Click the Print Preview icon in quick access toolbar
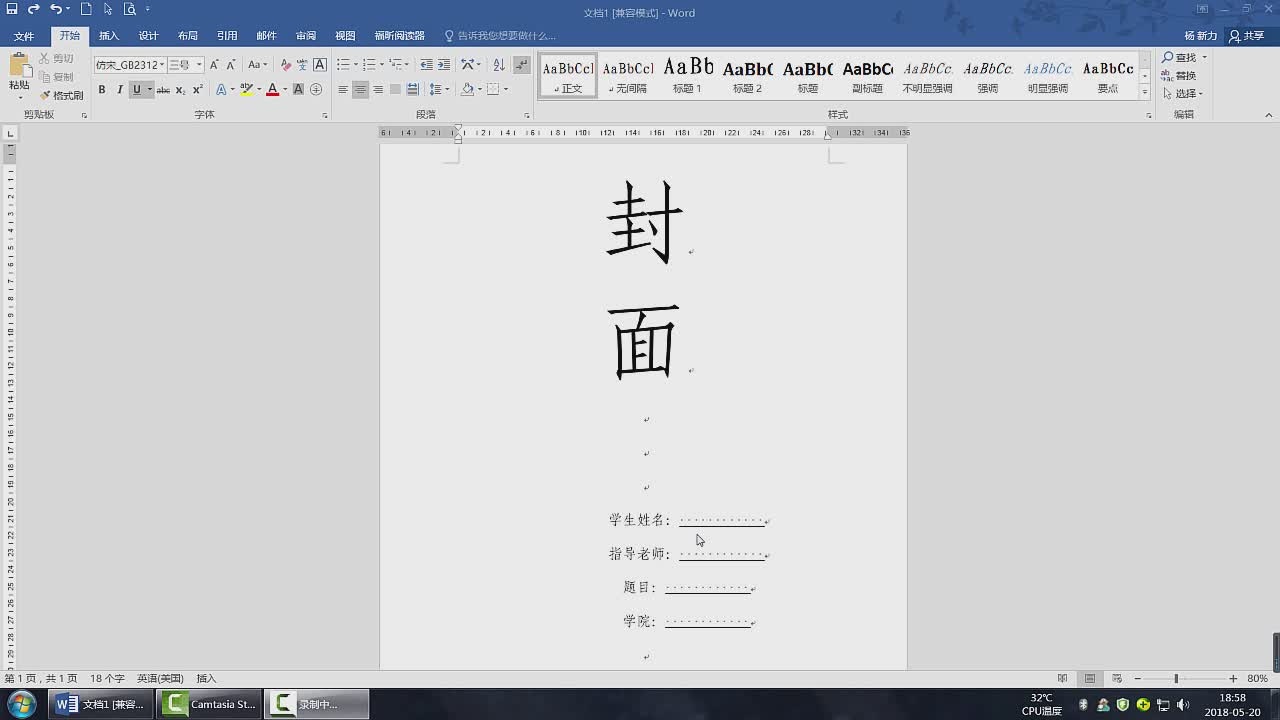1280x720 pixels. (130, 9)
